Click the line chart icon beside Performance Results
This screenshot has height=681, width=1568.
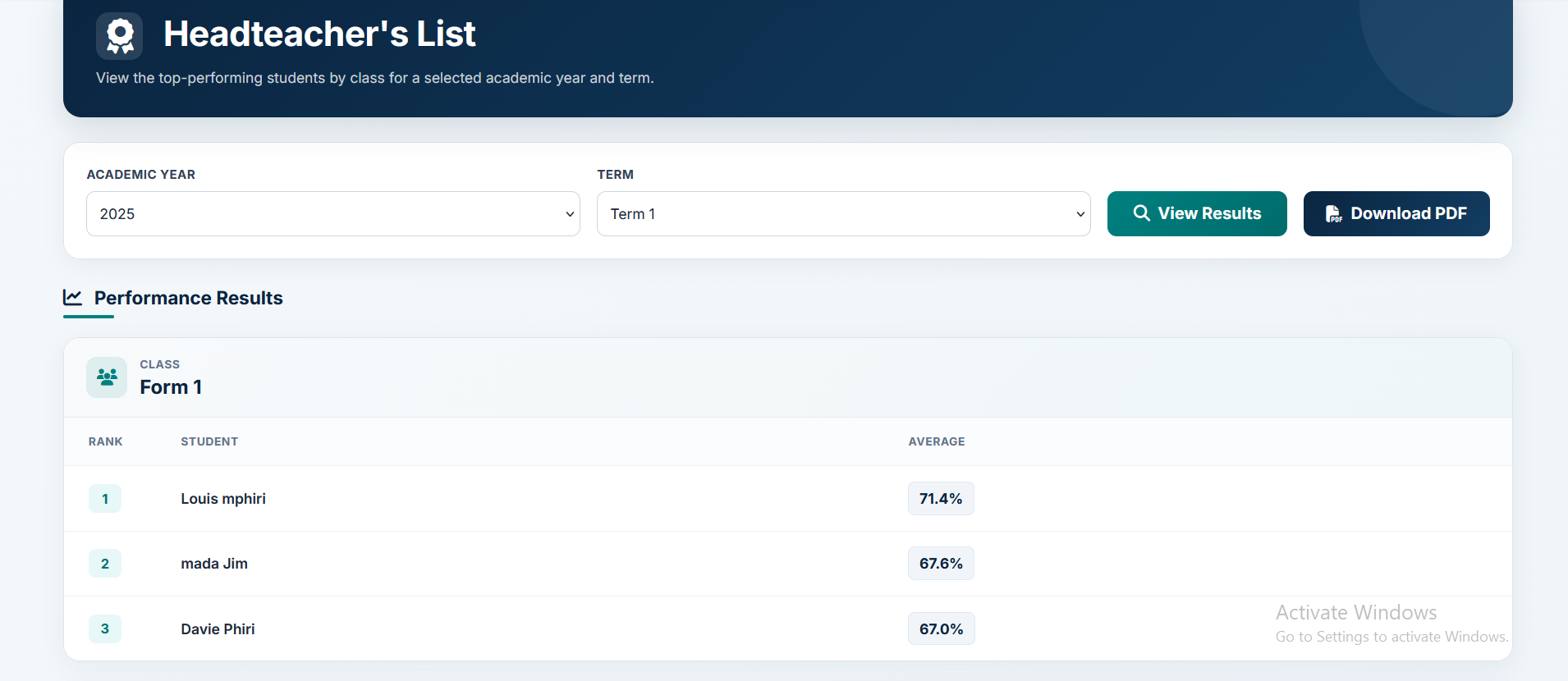point(73,297)
